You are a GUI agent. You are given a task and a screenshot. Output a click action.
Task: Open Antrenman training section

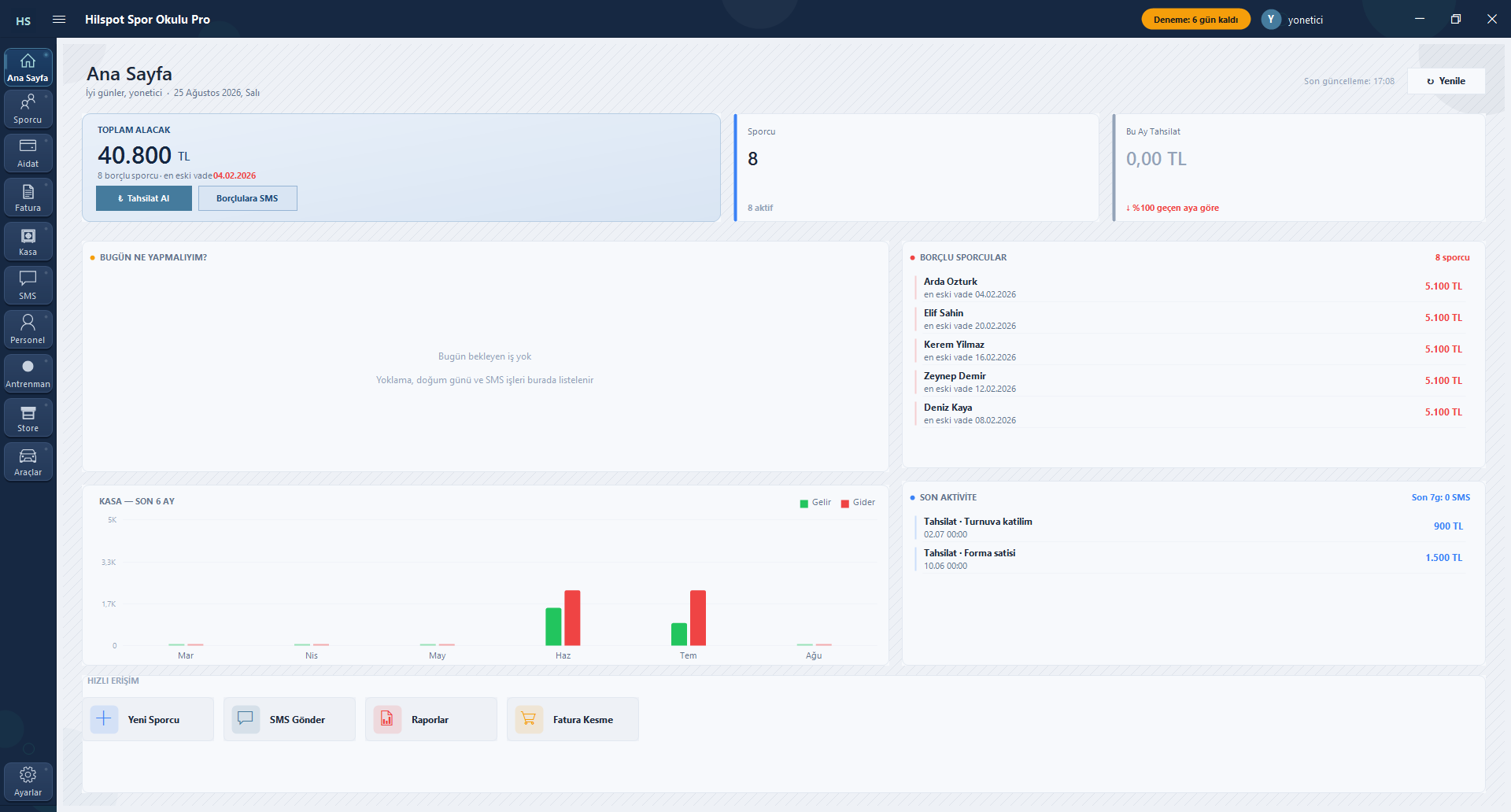[x=28, y=374]
